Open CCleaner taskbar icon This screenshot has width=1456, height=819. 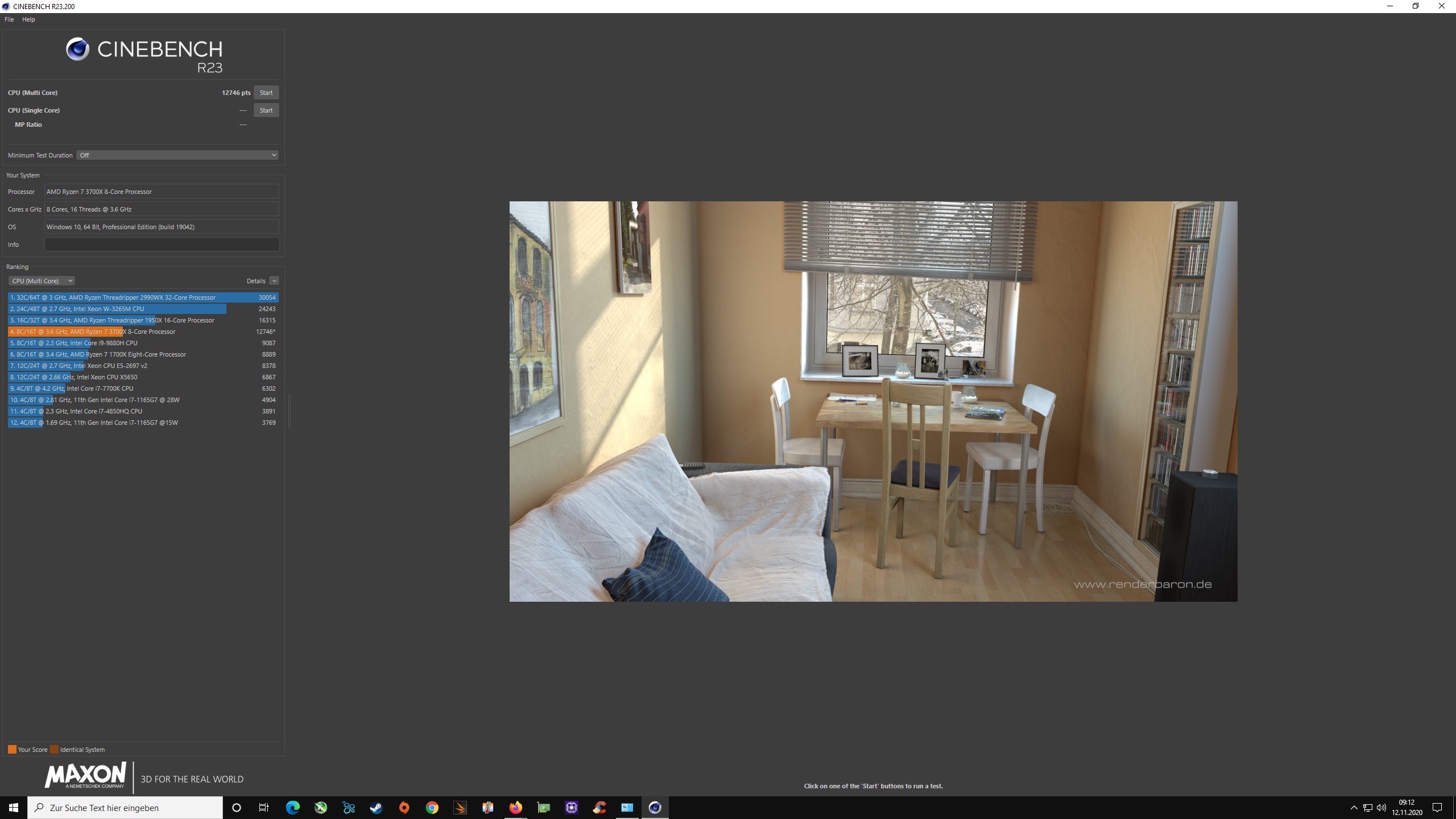pos(599,808)
